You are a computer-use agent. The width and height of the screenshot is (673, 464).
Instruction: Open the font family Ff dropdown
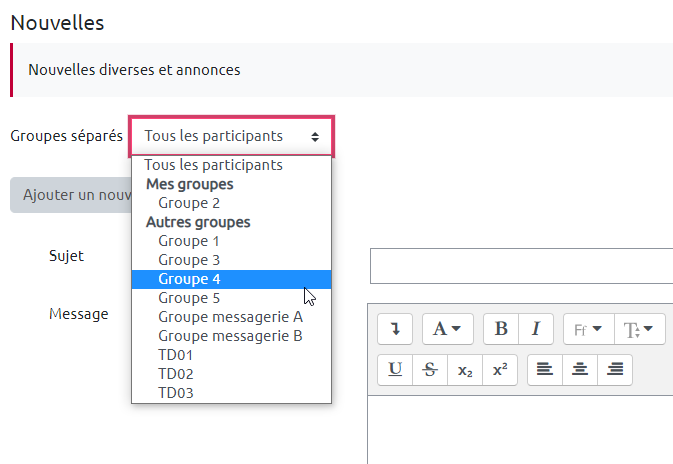point(588,329)
